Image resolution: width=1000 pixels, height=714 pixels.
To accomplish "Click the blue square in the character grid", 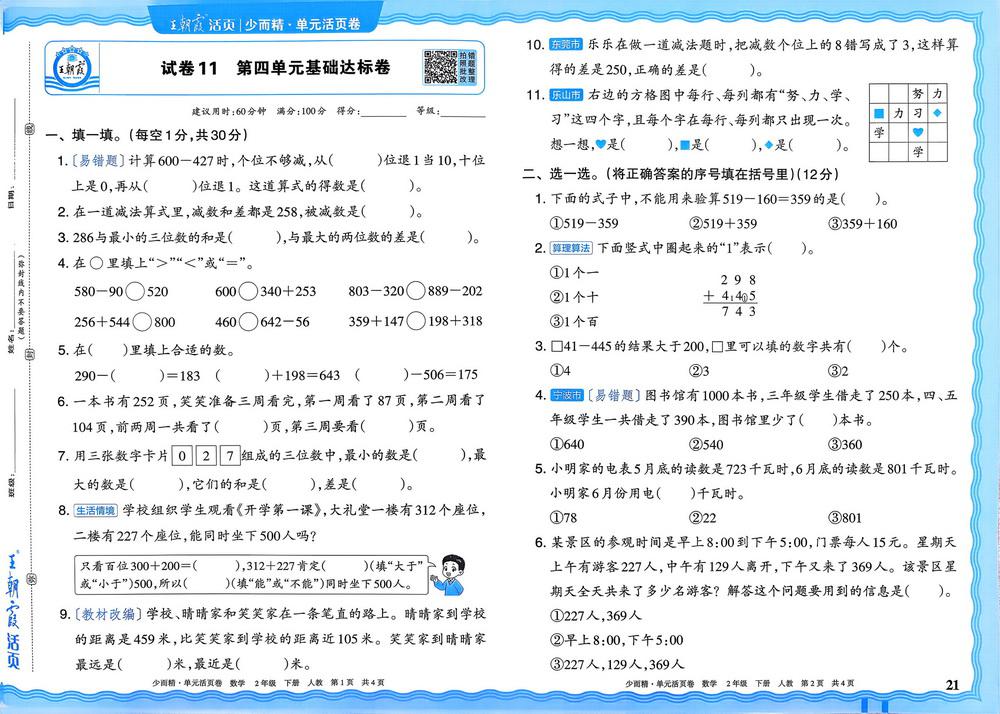I will [x=879, y=114].
